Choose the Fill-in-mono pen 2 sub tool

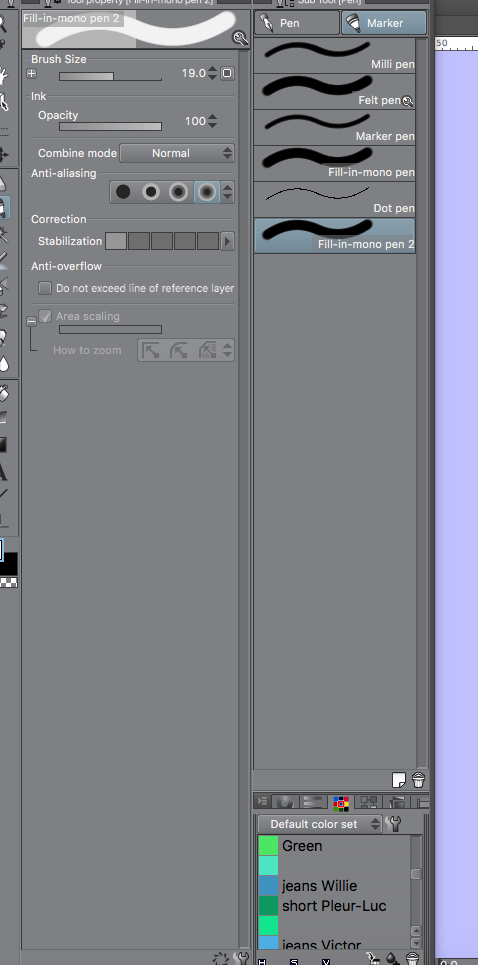click(335, 236)
